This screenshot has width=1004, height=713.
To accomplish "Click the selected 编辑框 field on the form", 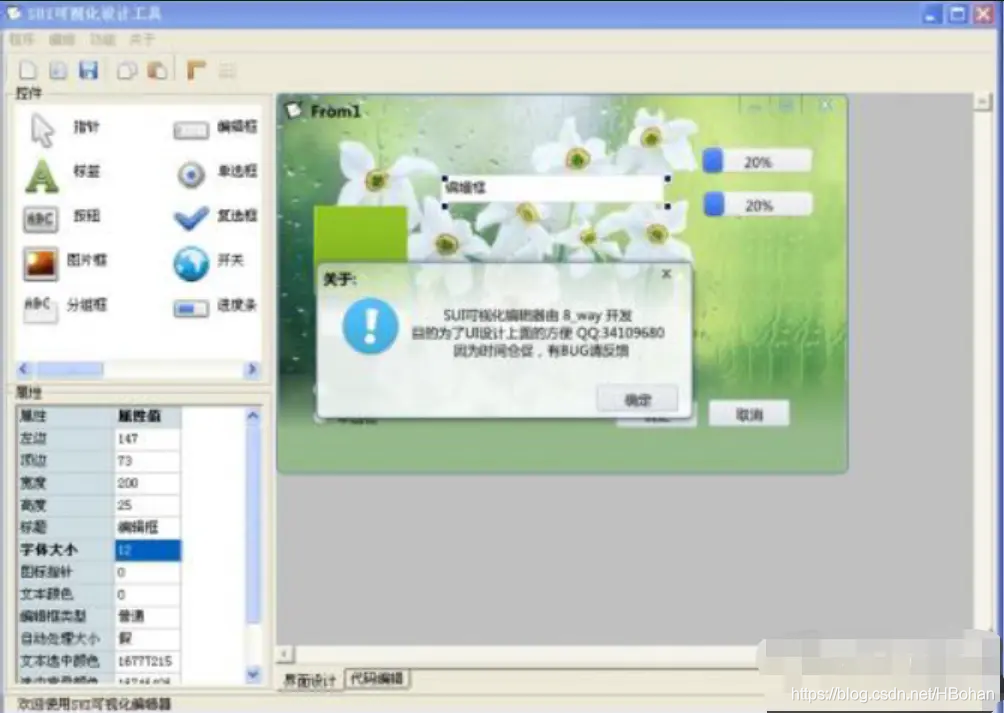I will [x=555, y=191].
